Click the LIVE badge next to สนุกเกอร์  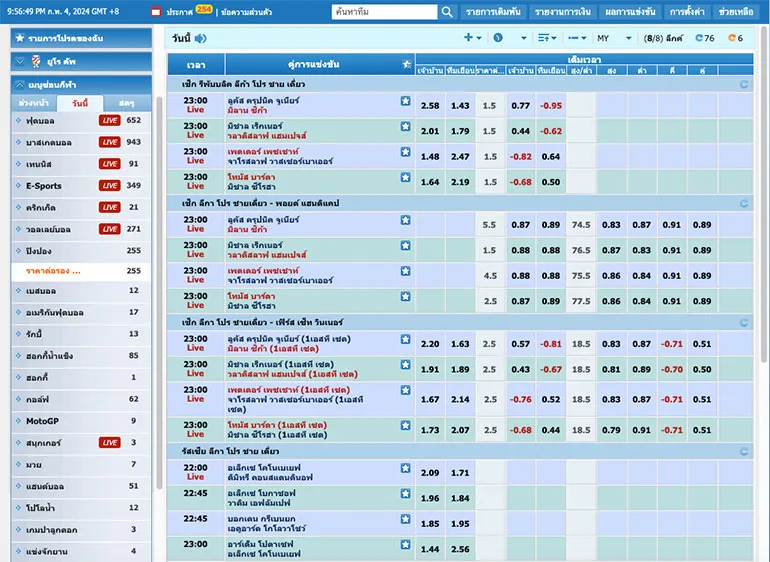point(110,443)
